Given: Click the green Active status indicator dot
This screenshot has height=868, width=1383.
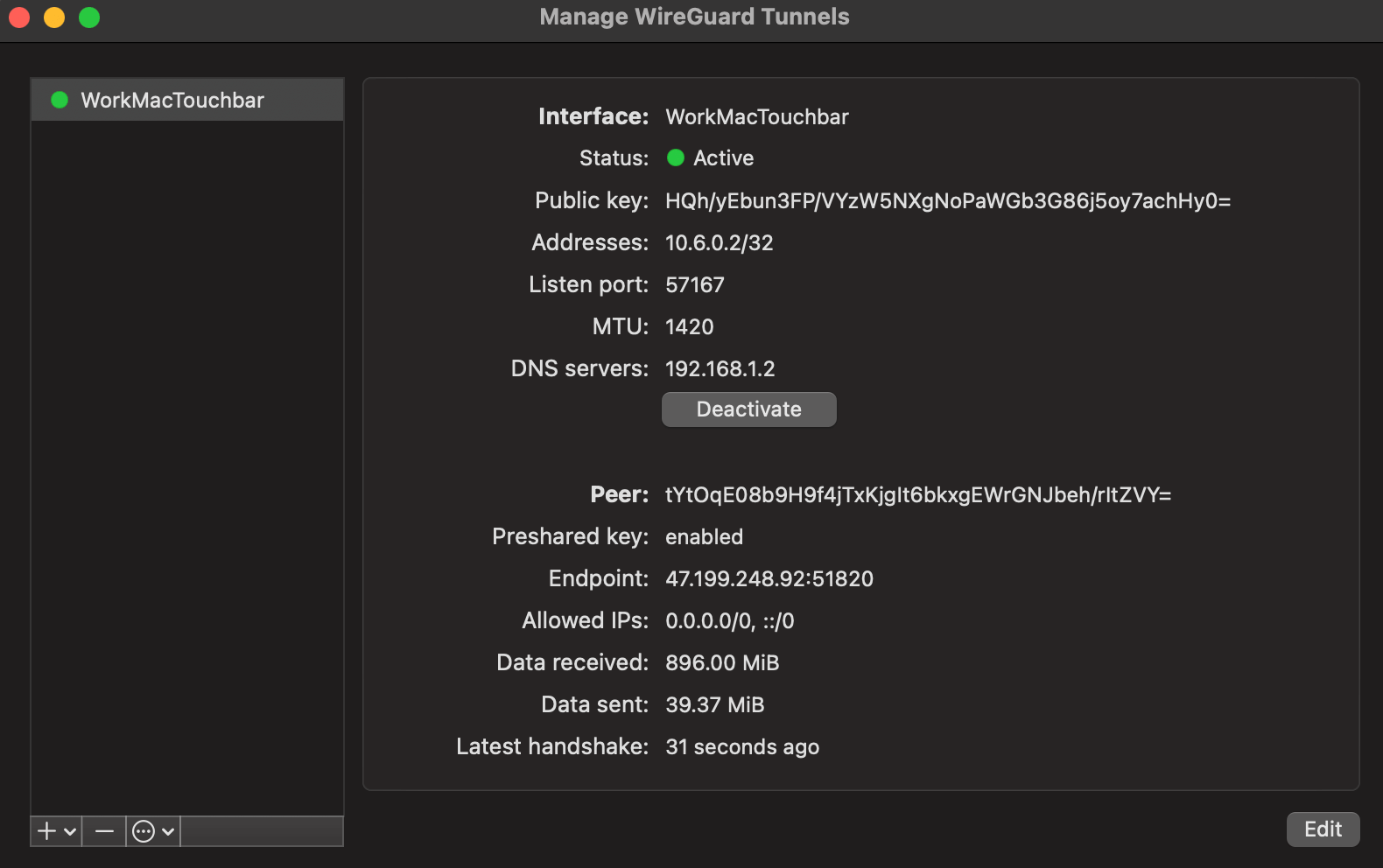Looking at the screenshot, I should click(676, 157).
